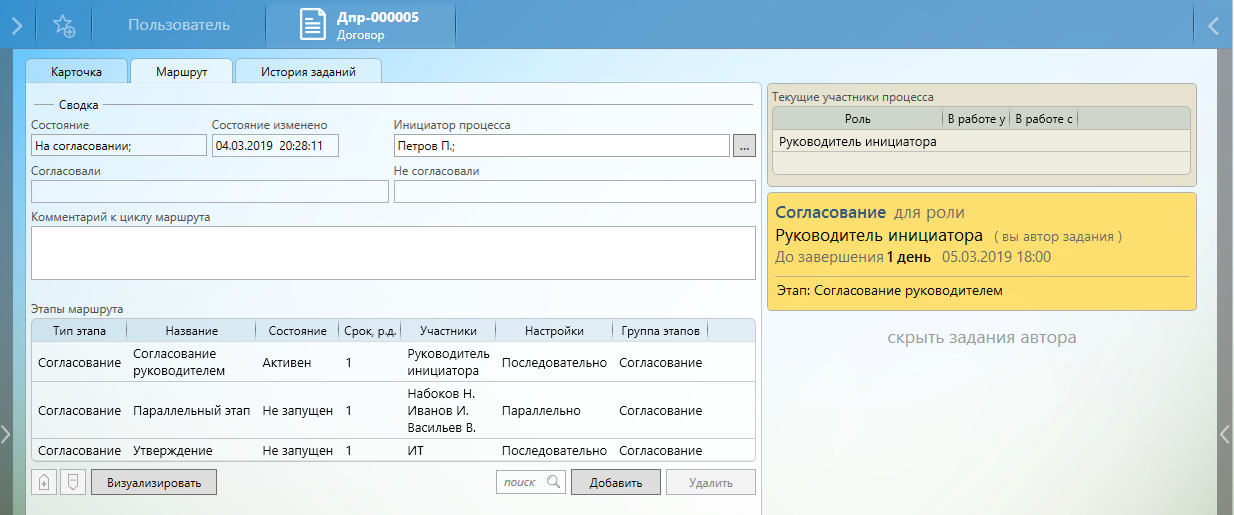The width and height of the screenshot is (1234, 515).
Task: Click the left-edge middle chevron arrow
Action: click(6, 433)
